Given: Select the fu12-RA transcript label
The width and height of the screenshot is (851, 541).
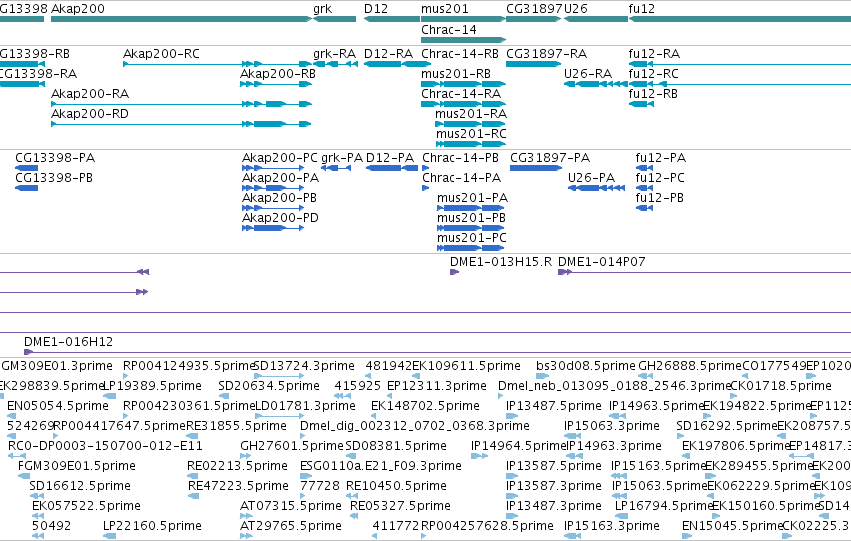Looking at the screenshot, I should pos(654,54).
